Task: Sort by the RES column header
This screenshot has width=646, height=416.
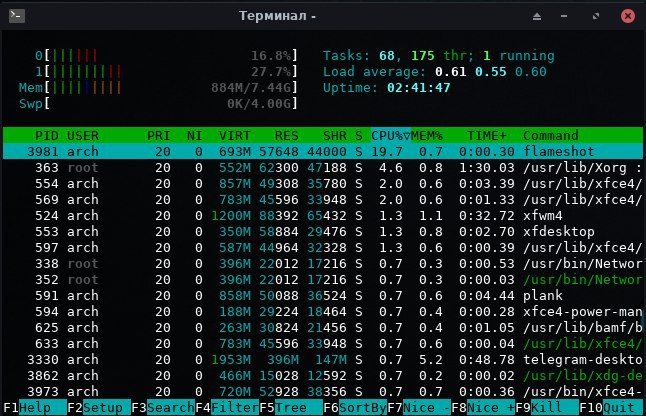Action: (x=286, y=136)
